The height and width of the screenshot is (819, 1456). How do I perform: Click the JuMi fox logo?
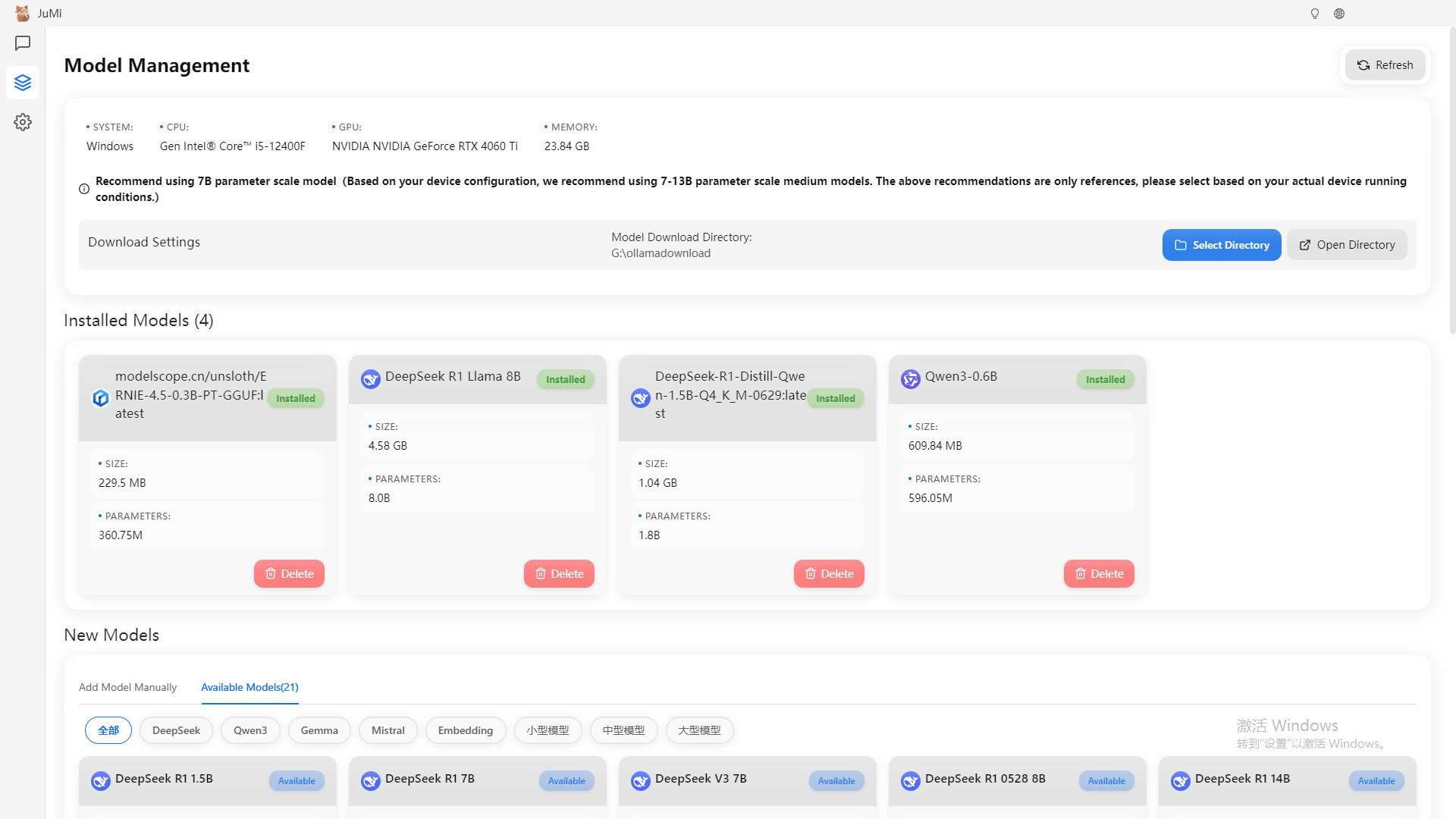[21, 13]
